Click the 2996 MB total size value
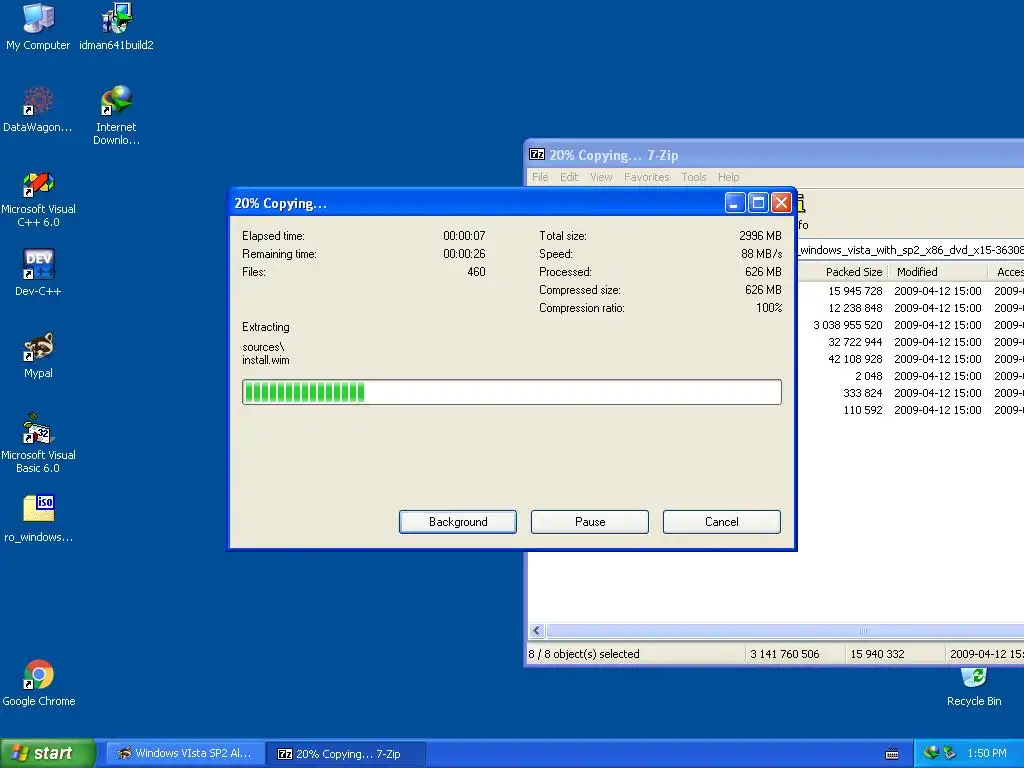 (x=760, y=236)
